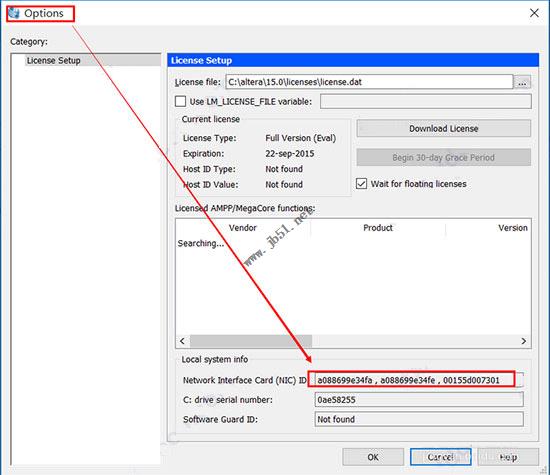Viewport: 550px width, 475px height.
Task: Close the Options dialog
Action: point(534,13)
